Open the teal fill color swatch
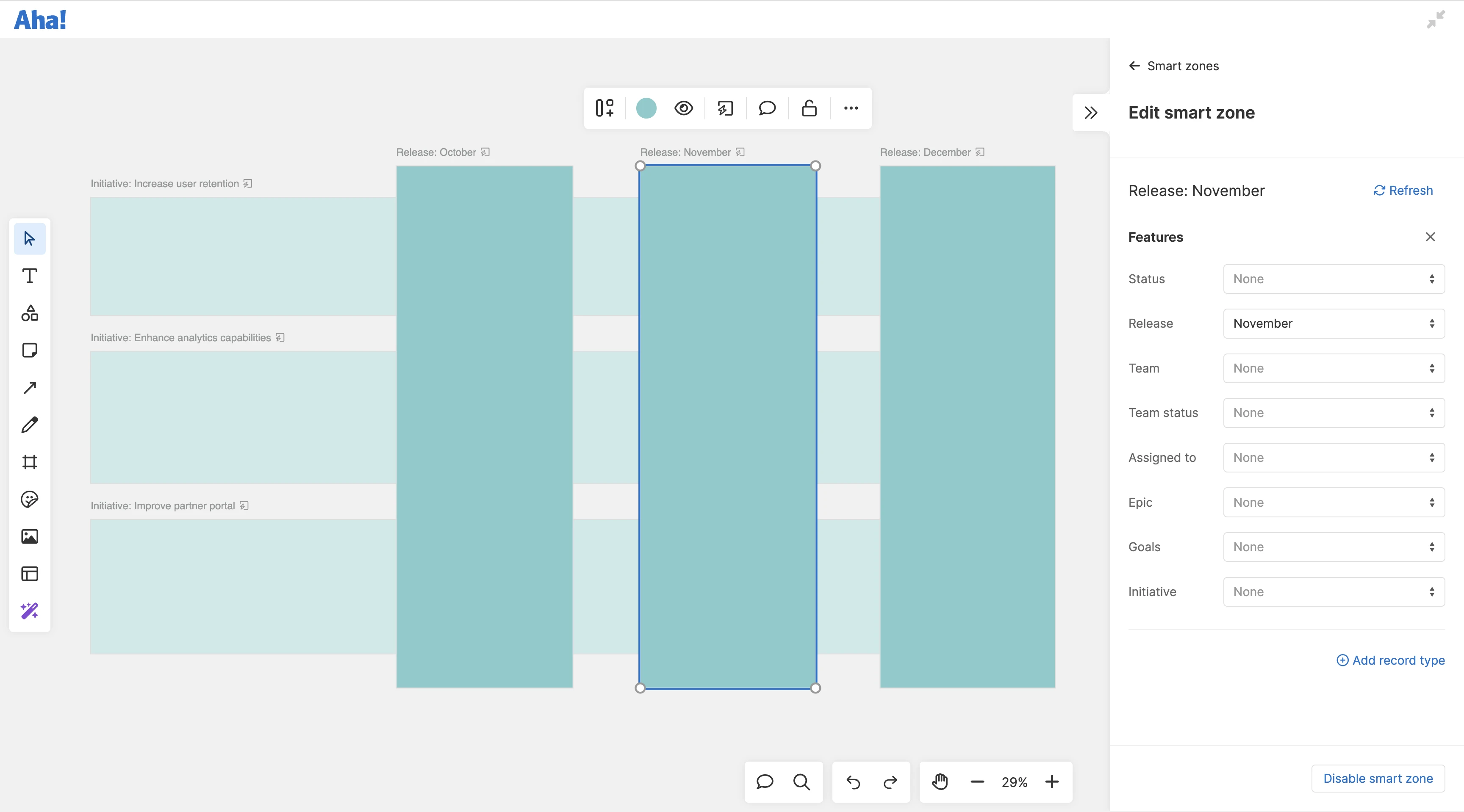Image resolution: width=1464 pixels, height=812 pixels. click(x=646, y=108)
